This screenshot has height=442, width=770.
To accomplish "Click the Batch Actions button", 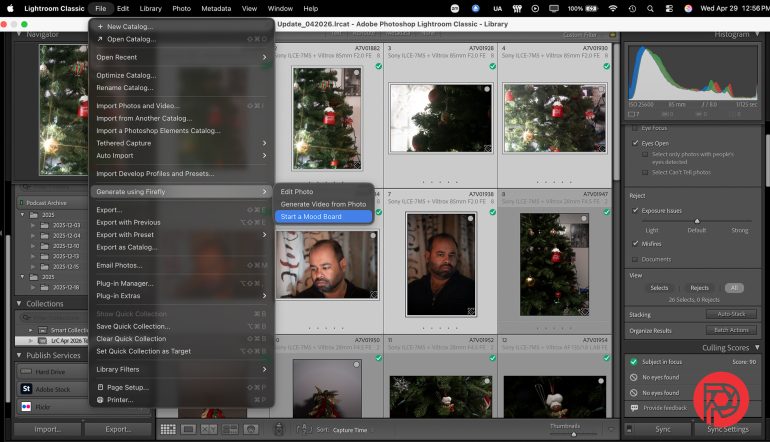I will (731, 330).
